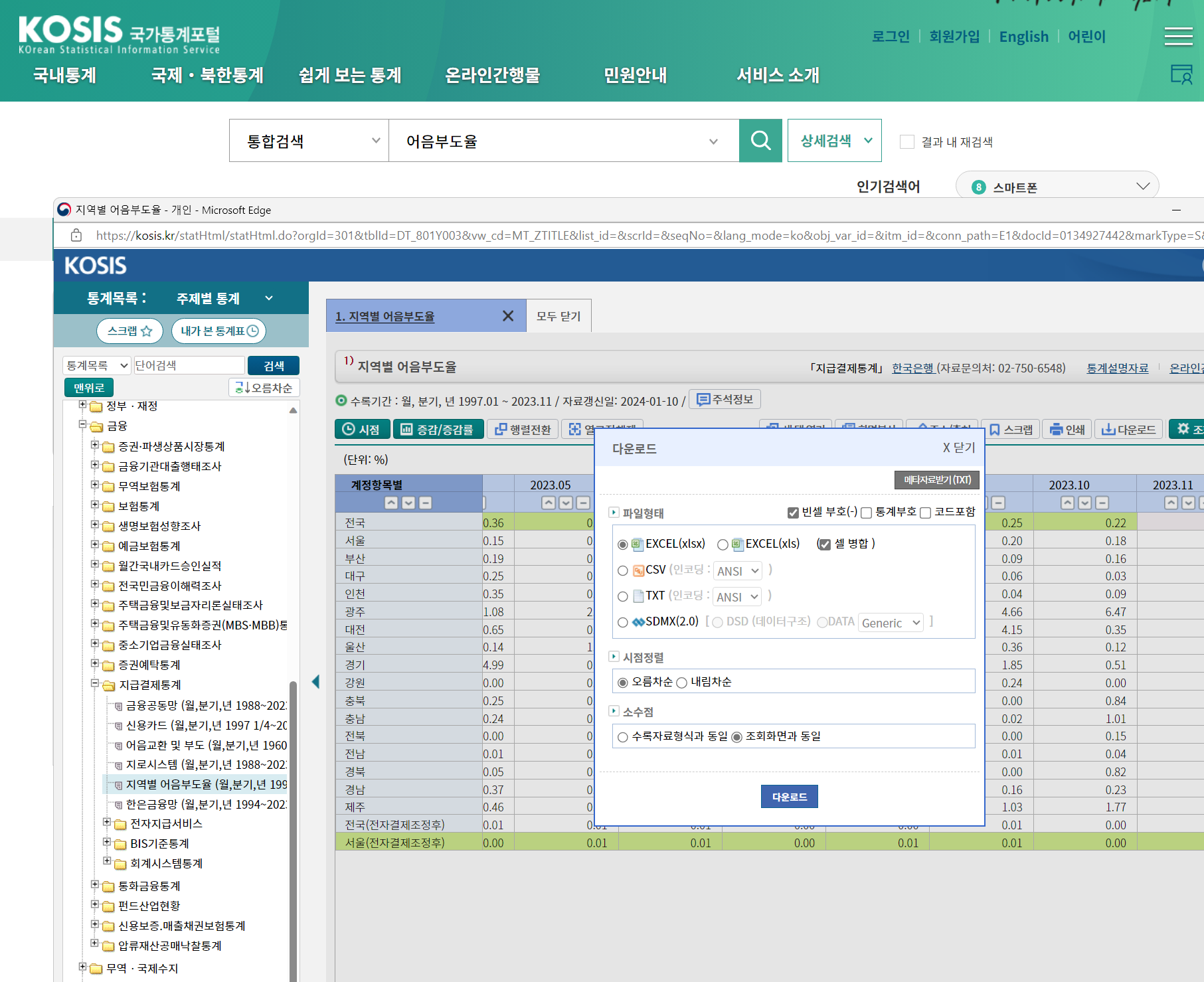
Task: Close the 지역별 어음부도율 tab
Action: [508, 316]
